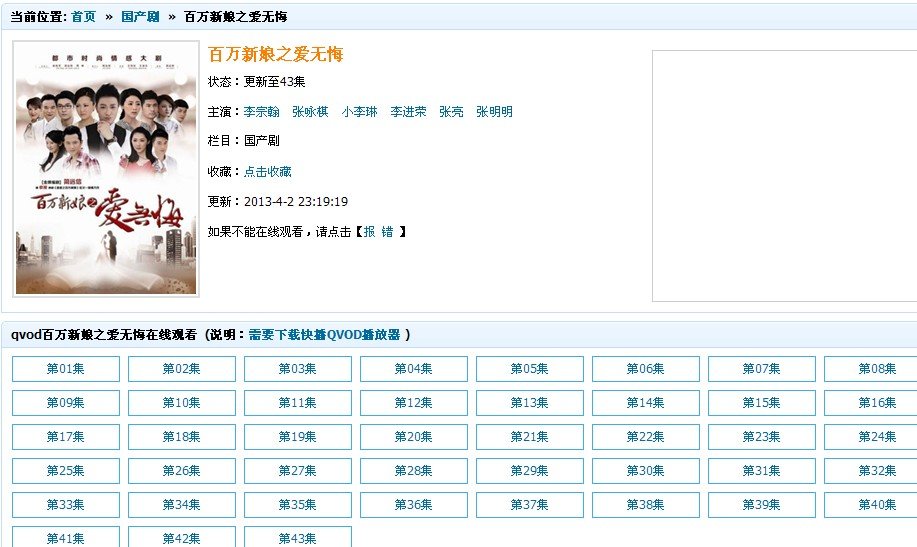Open 国产剧 breadcrumb link
Screen dimensions: 917x547
tap(140, 16)
